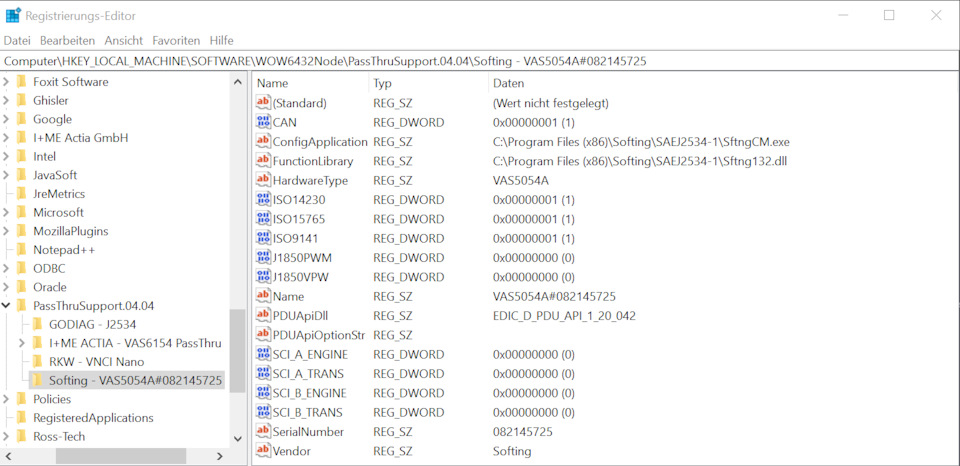The width and height of the screenshot is (960, 466).
Task: Select the JreMetrics key
Action: pyautogui.click(x=59, y=194)
